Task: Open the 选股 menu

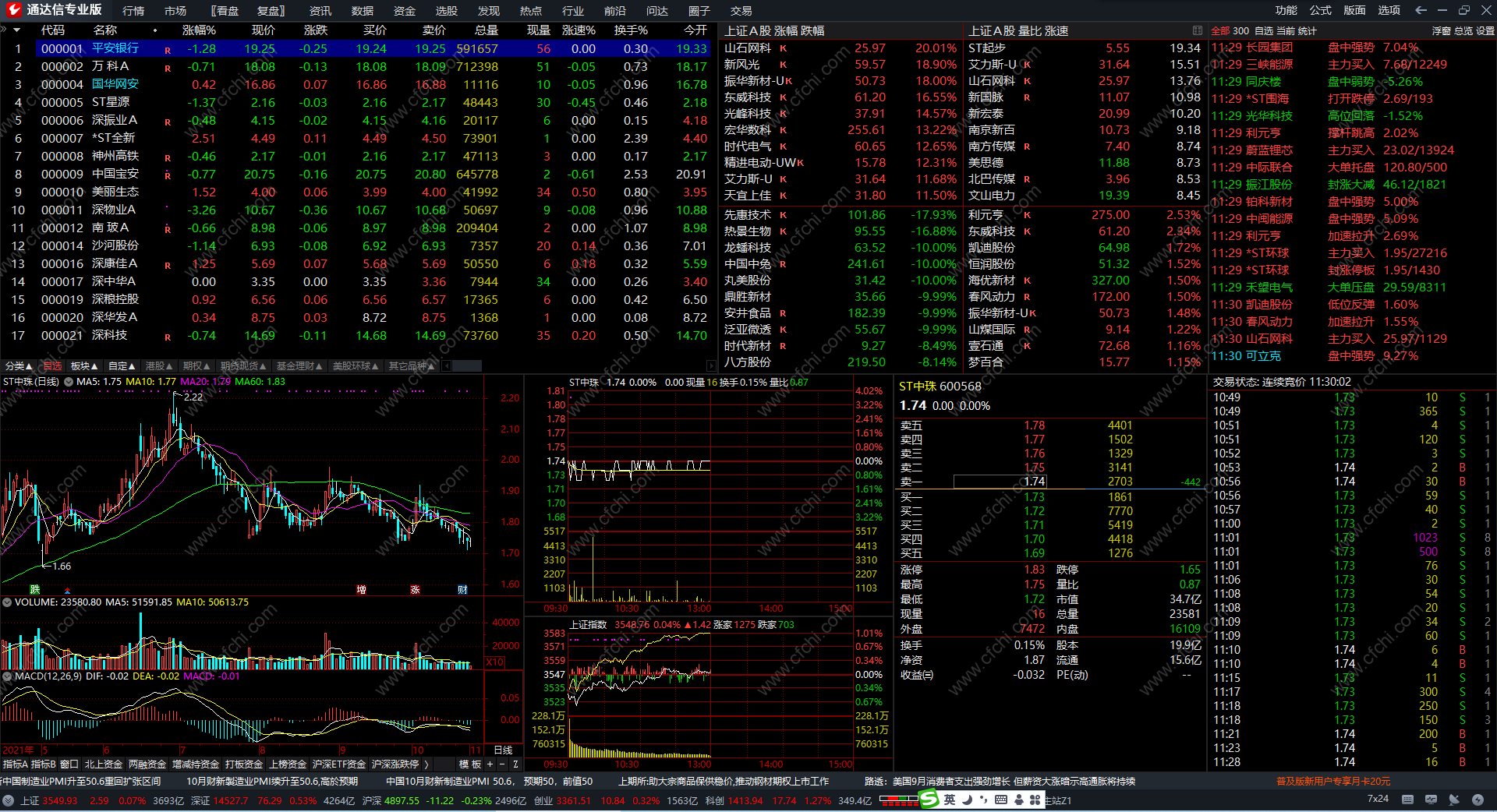Action: [x=447, y=11]
